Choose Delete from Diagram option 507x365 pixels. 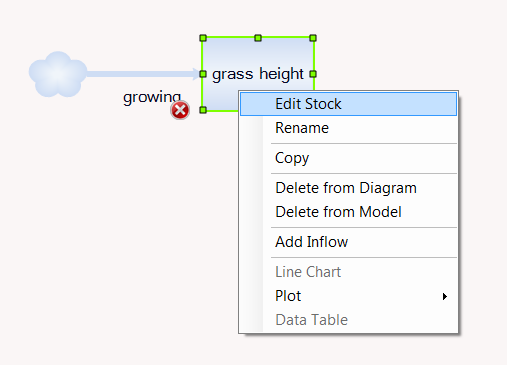tap(348, 188)
